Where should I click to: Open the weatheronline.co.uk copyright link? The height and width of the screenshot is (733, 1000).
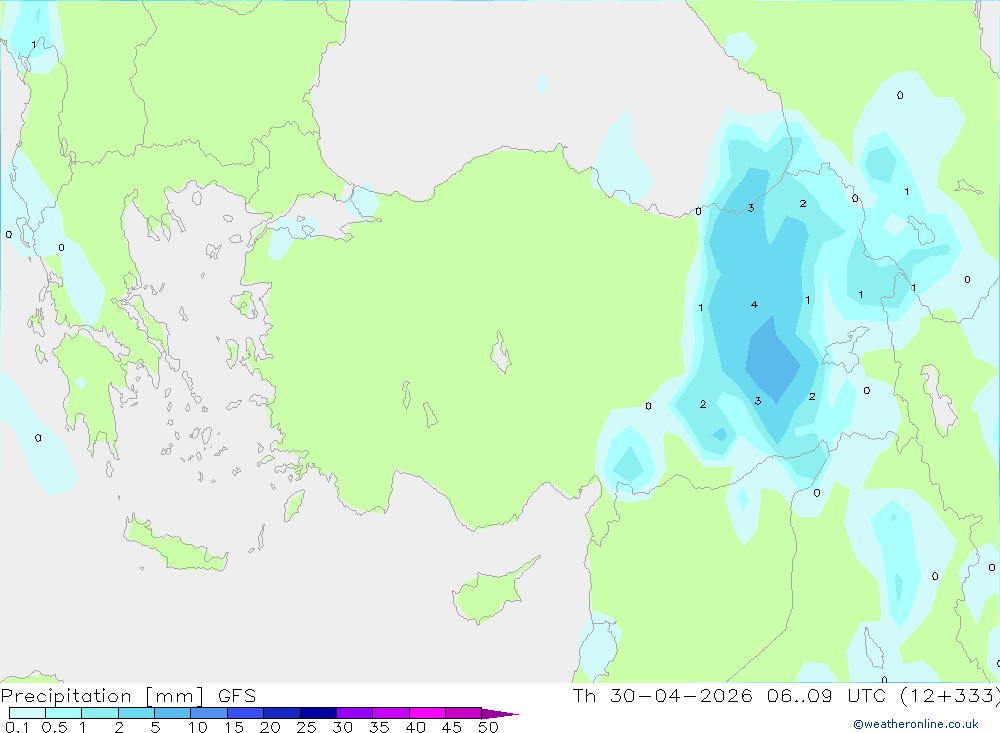[916, 724]
